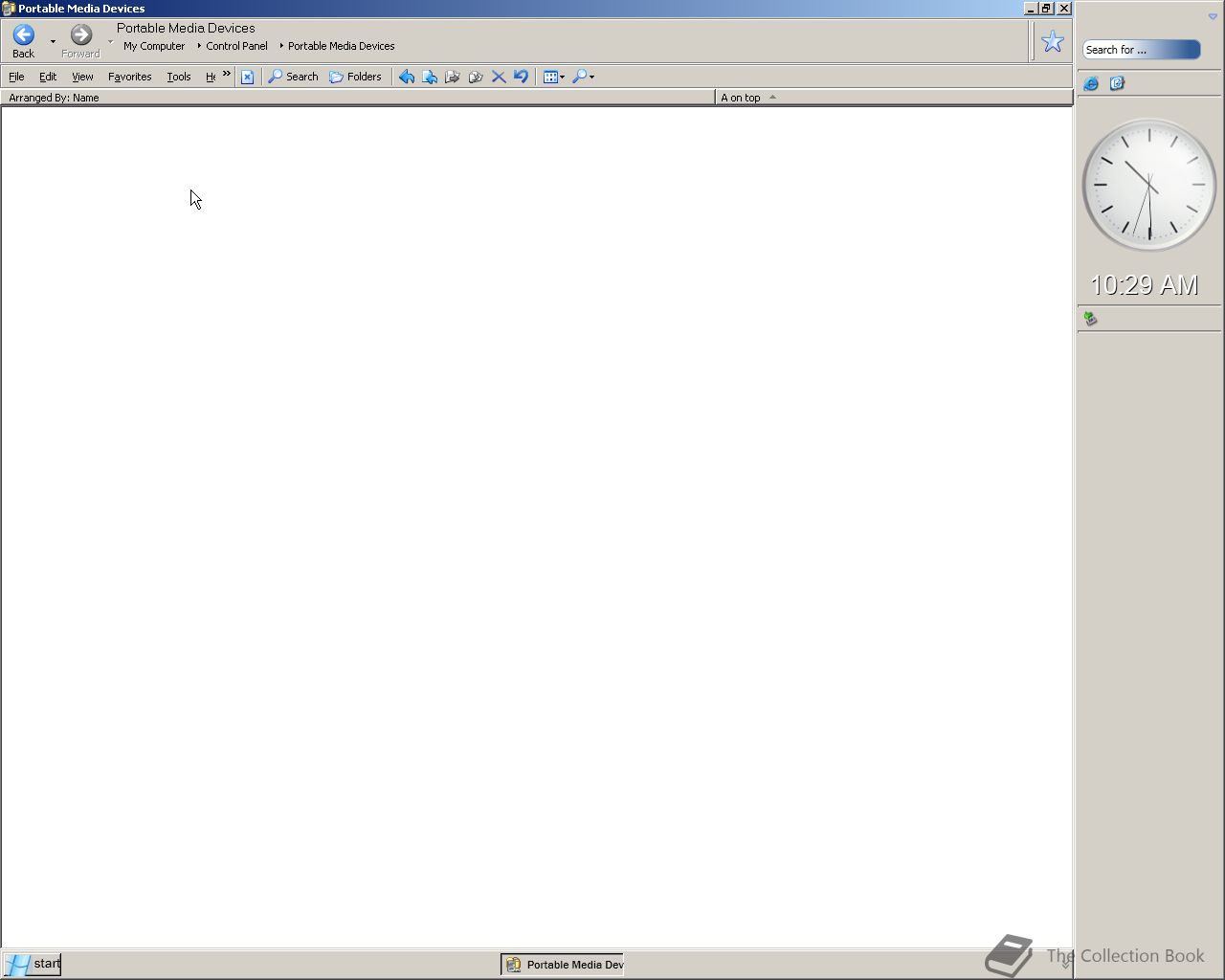Click the Move To folder icon
The height and width of the screenshot is (980, 1225).
coord(430,77)
